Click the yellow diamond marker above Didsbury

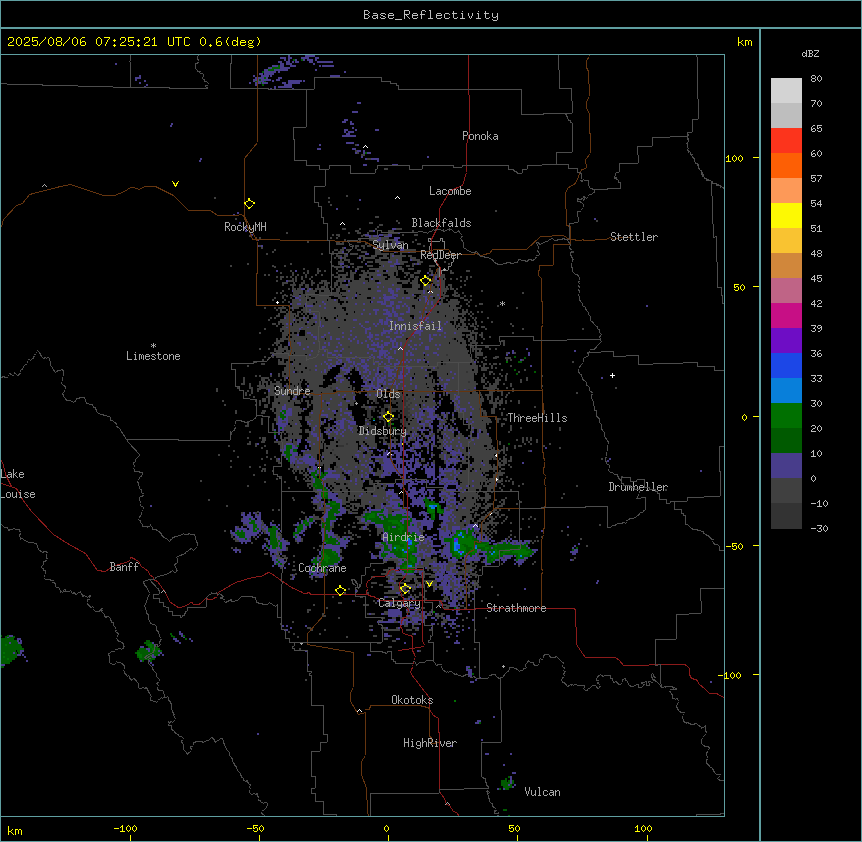coord(388,417)
